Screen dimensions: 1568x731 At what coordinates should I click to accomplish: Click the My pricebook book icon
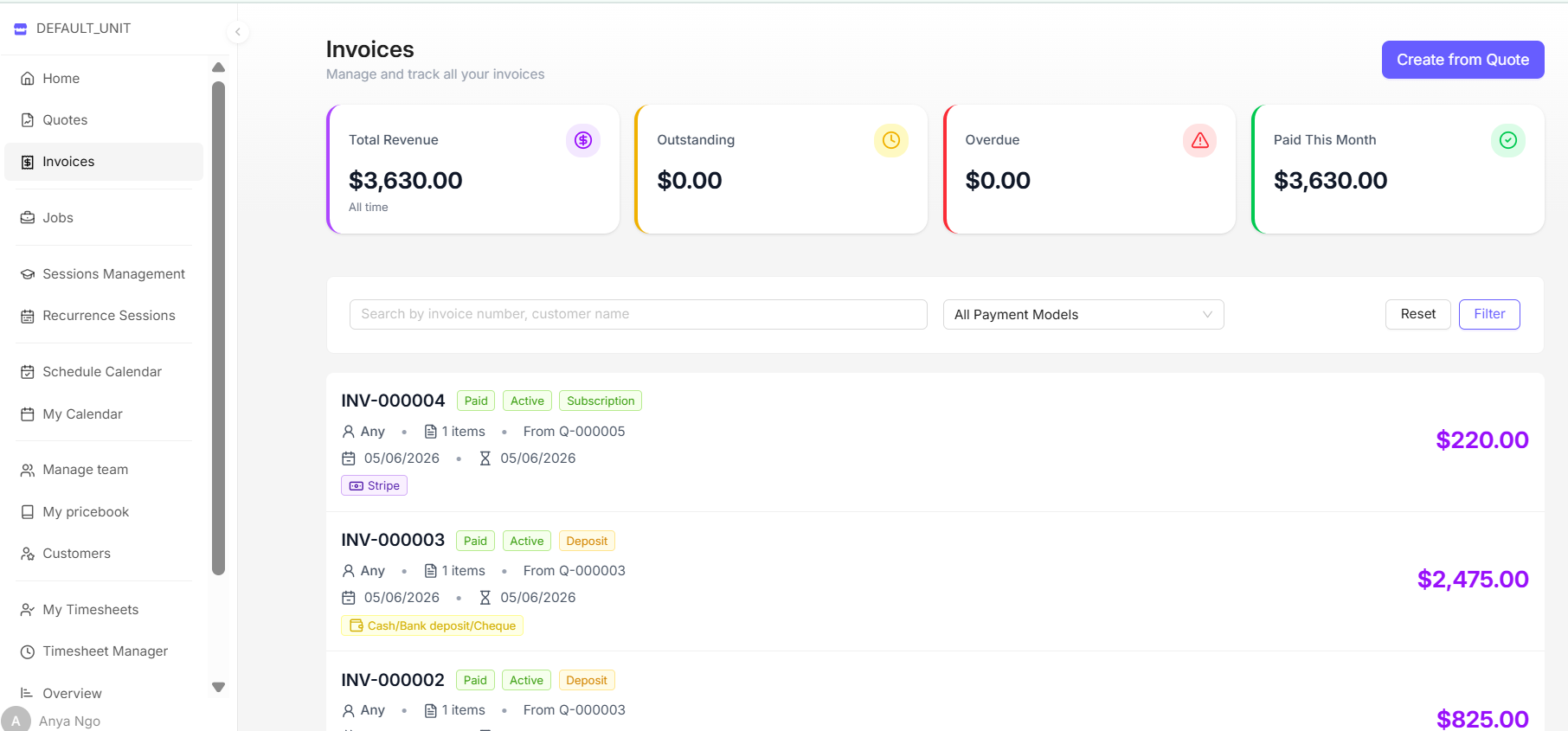(28, 512)
